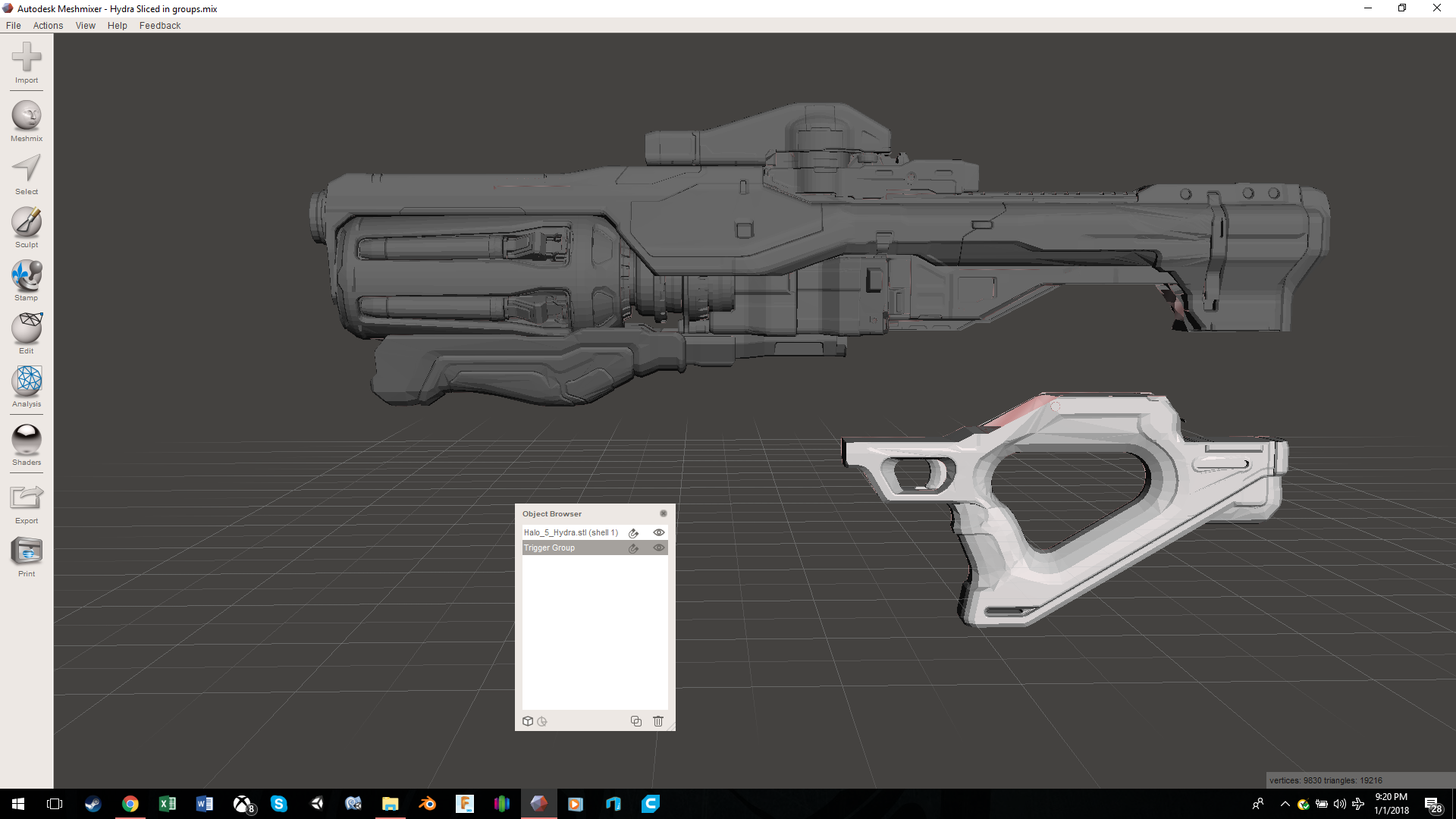Open the Import tool
Screen dimensions: 1456x819
coord(27,62)
